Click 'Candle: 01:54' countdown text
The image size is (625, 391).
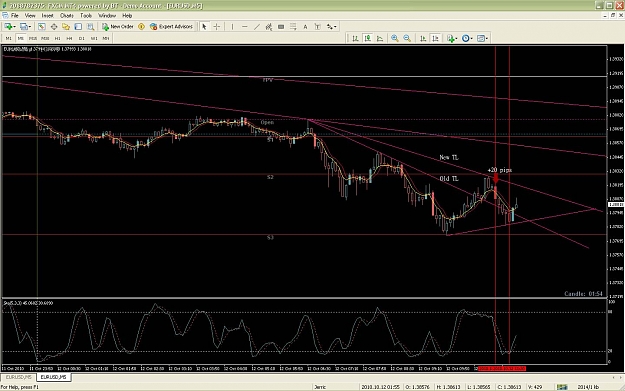584,294
